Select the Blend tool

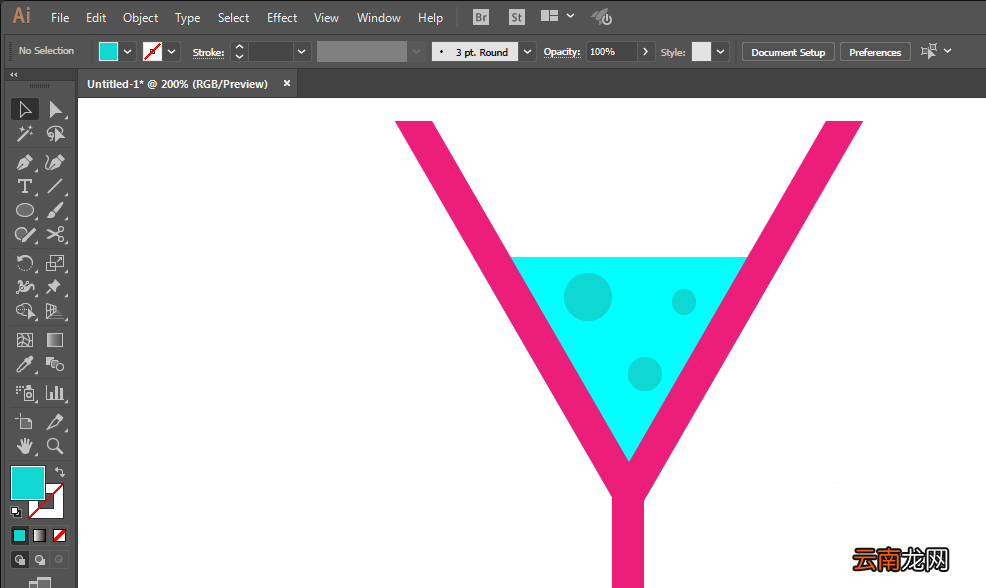[55, 364]
